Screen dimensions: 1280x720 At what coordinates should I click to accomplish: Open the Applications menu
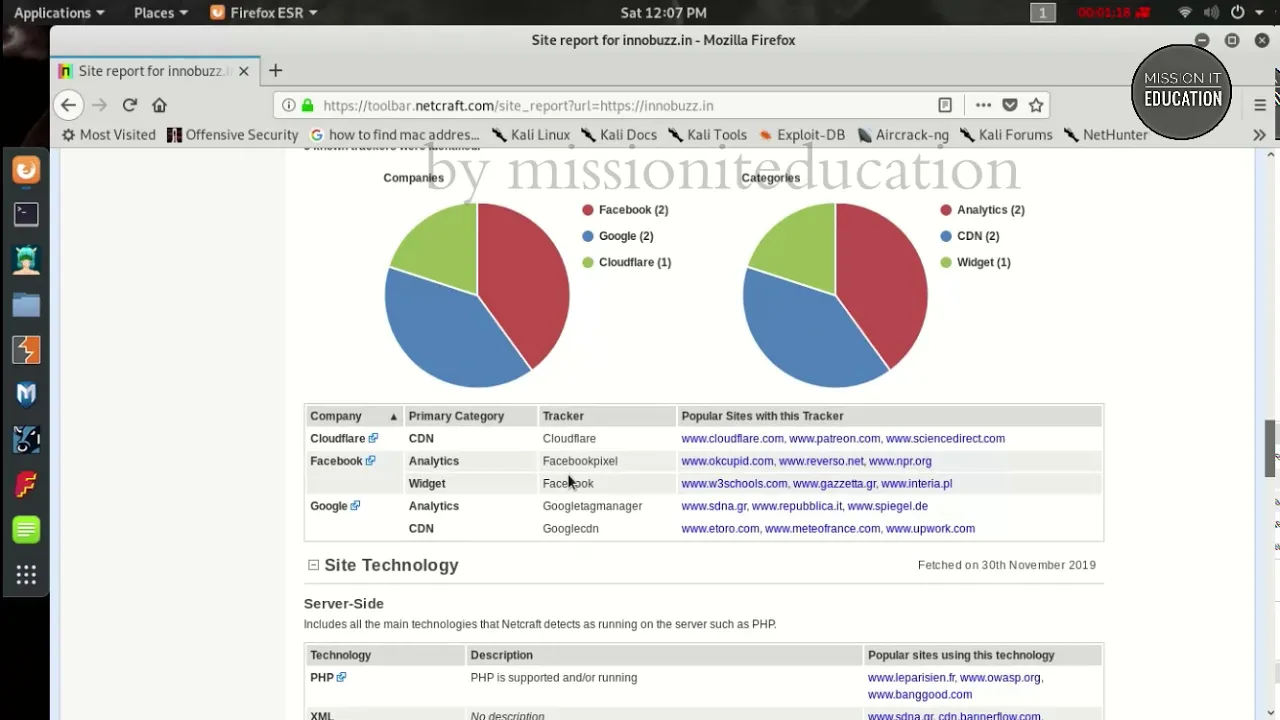59,13
